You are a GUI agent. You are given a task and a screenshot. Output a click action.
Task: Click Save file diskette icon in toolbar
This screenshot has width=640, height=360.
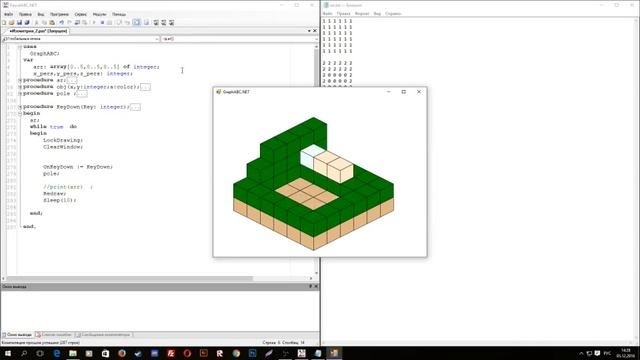[x=19, y=22]
